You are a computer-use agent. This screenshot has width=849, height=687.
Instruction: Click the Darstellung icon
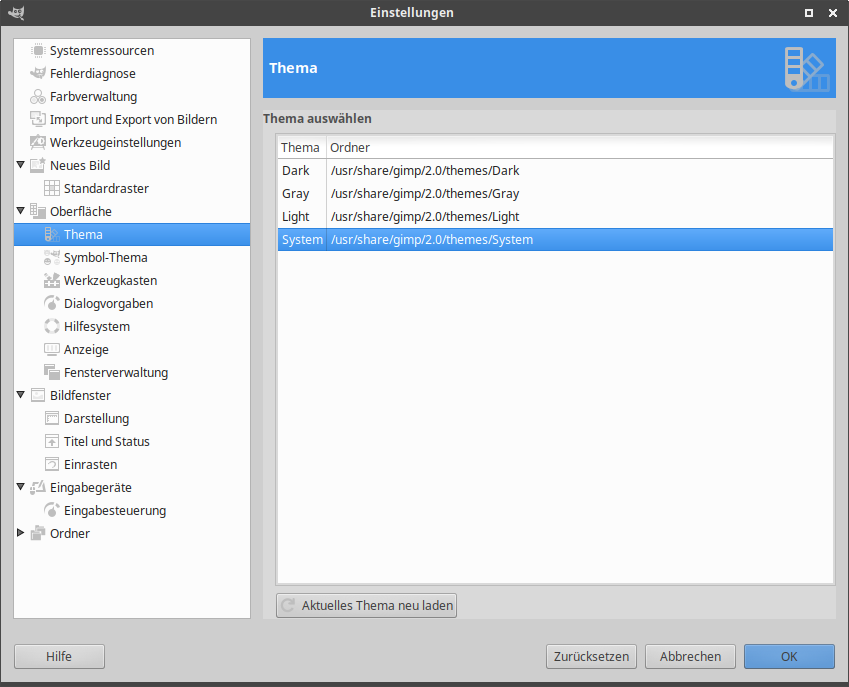pos(52,418)
